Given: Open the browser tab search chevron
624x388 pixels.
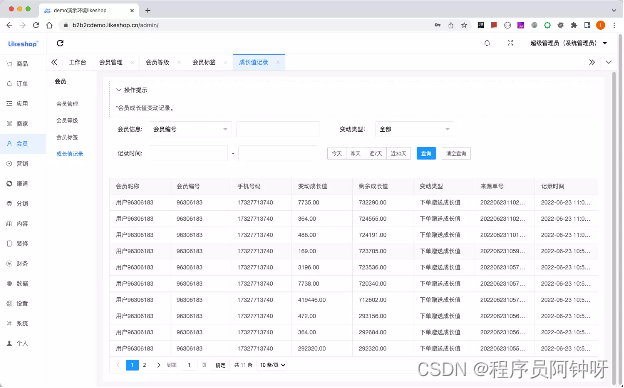Looking at the screenshot, I should [x=614, y=10].
